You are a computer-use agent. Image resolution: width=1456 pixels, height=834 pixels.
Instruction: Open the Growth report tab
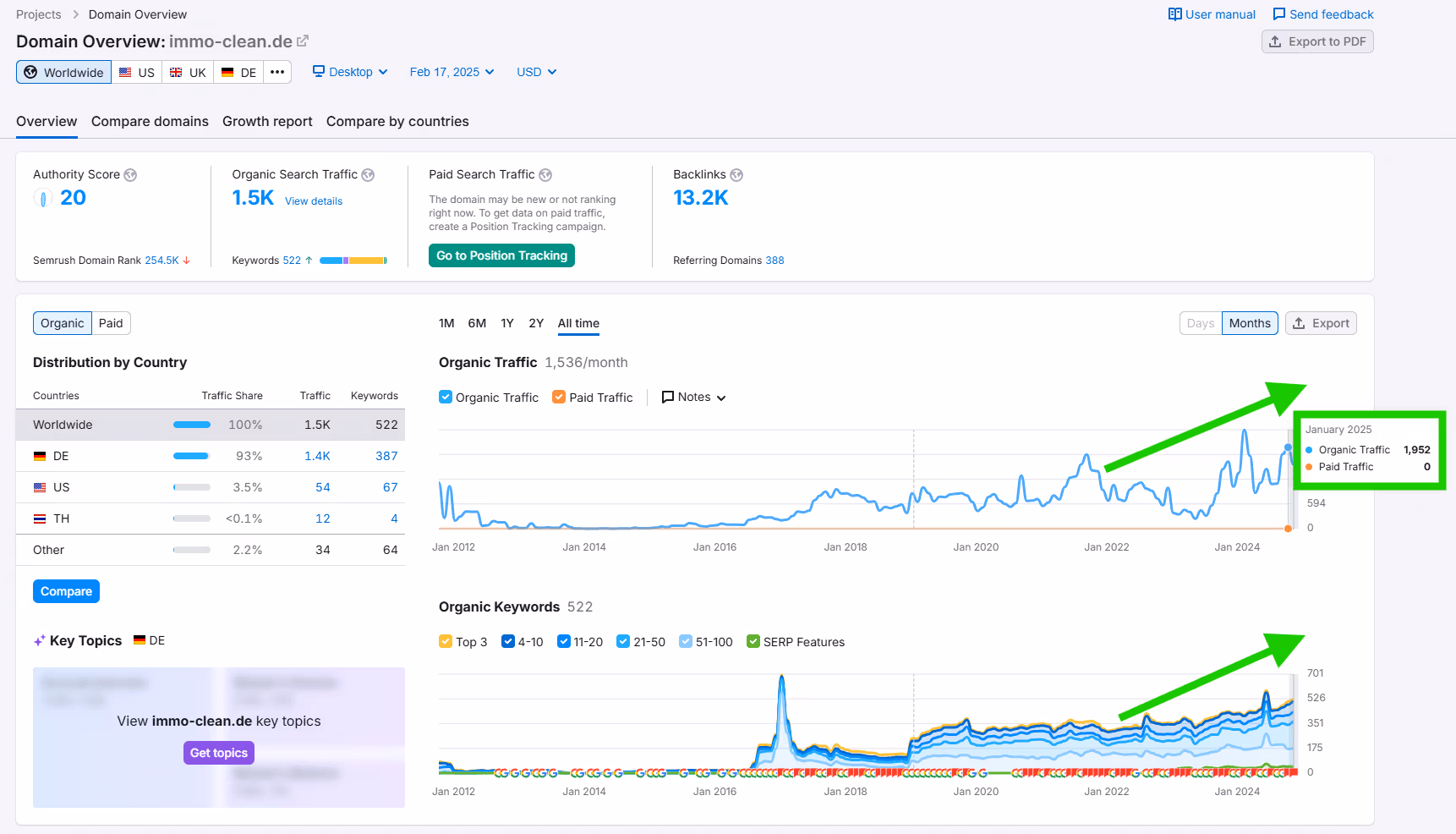(267, 121)
